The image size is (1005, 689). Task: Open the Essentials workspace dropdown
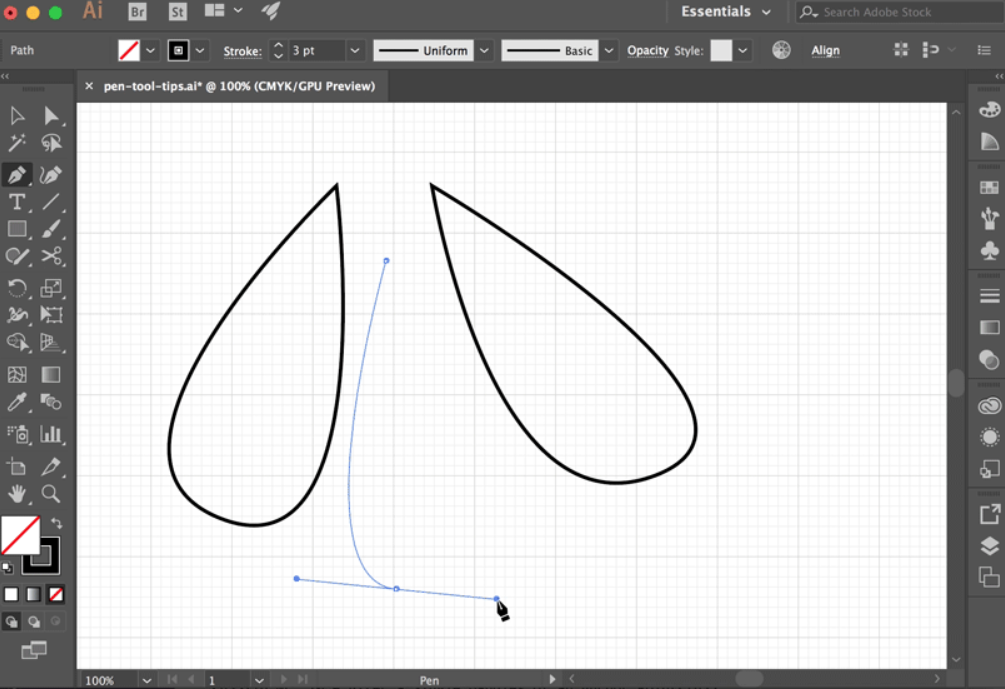tap(726, 12)
